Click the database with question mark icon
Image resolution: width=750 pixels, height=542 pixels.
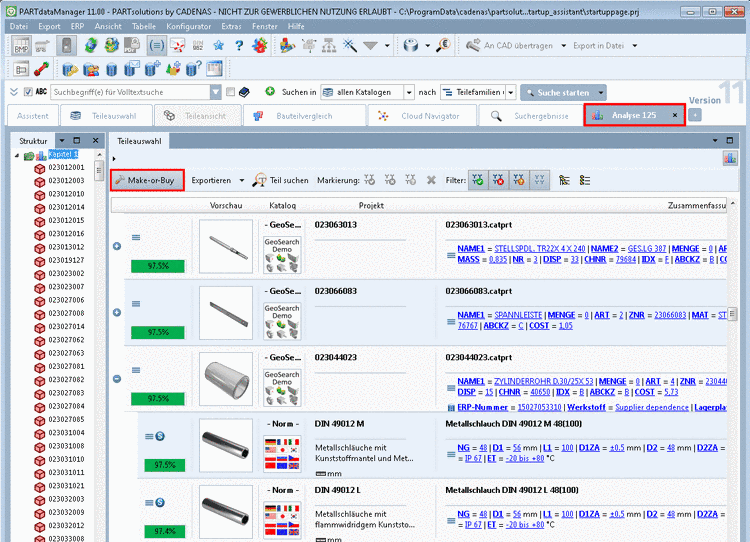tap(194, 68)
